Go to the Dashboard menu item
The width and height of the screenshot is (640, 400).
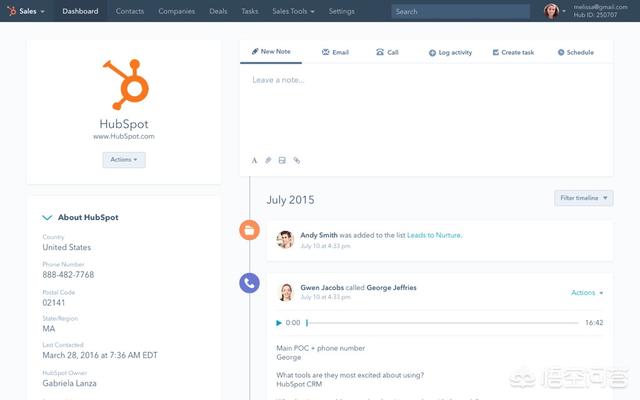pyautogui.click(x=80, y=11)
